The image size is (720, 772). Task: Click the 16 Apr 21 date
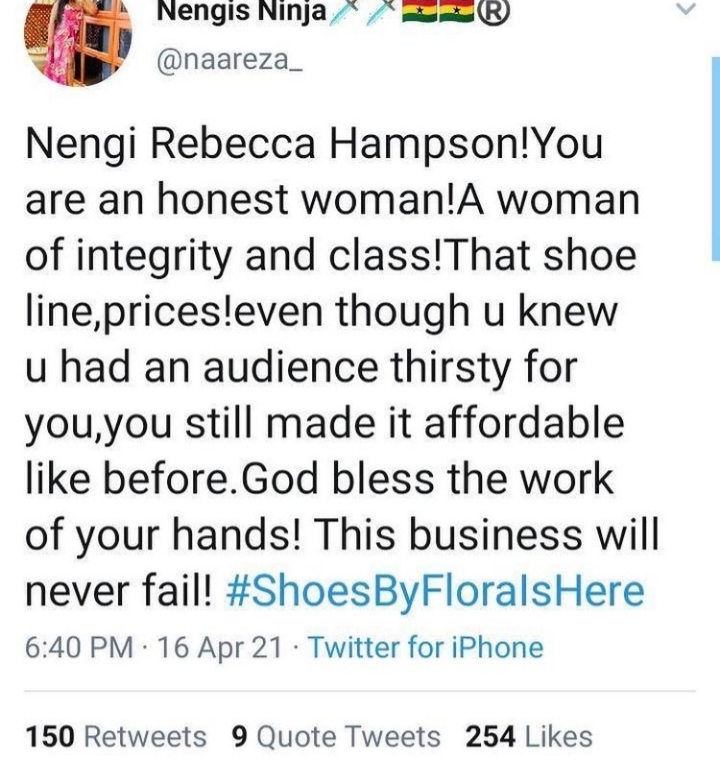219,647
